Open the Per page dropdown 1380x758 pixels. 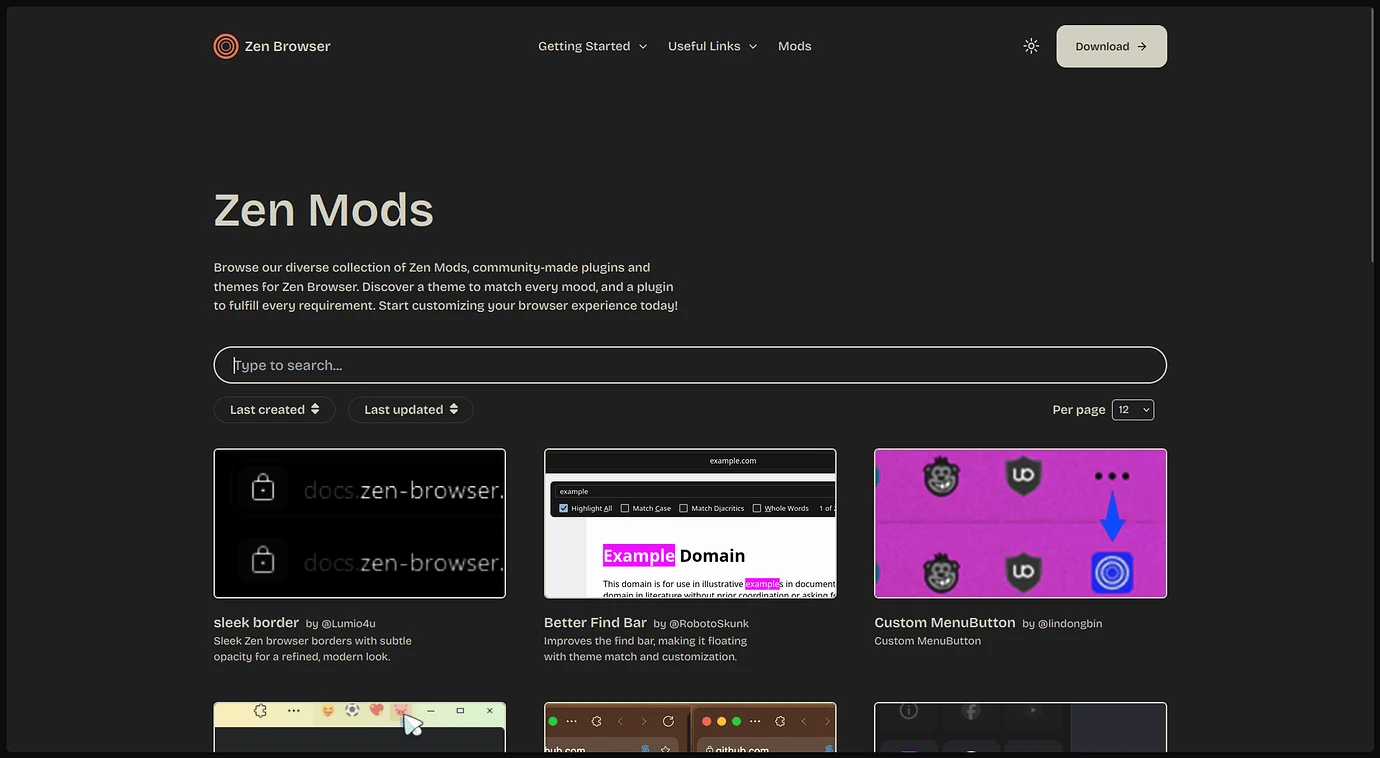click(x=1133, y=409)
